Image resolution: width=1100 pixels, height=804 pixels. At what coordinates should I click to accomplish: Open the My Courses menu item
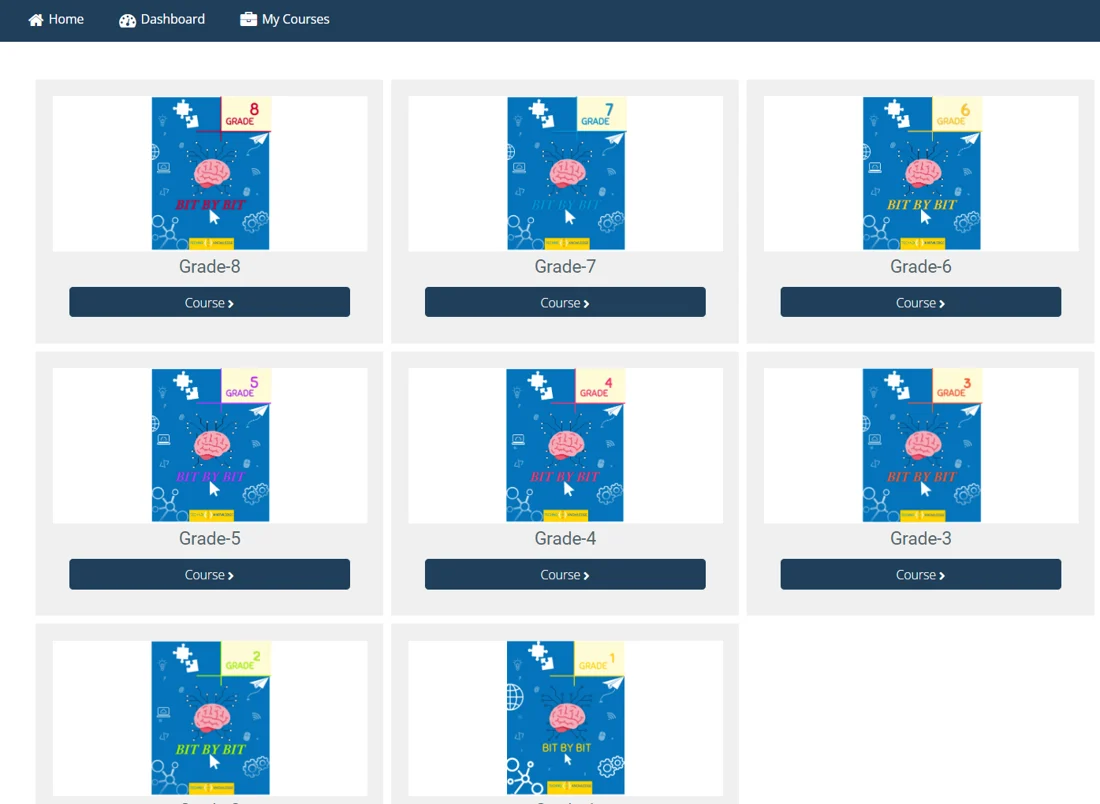tap(285, 20)
